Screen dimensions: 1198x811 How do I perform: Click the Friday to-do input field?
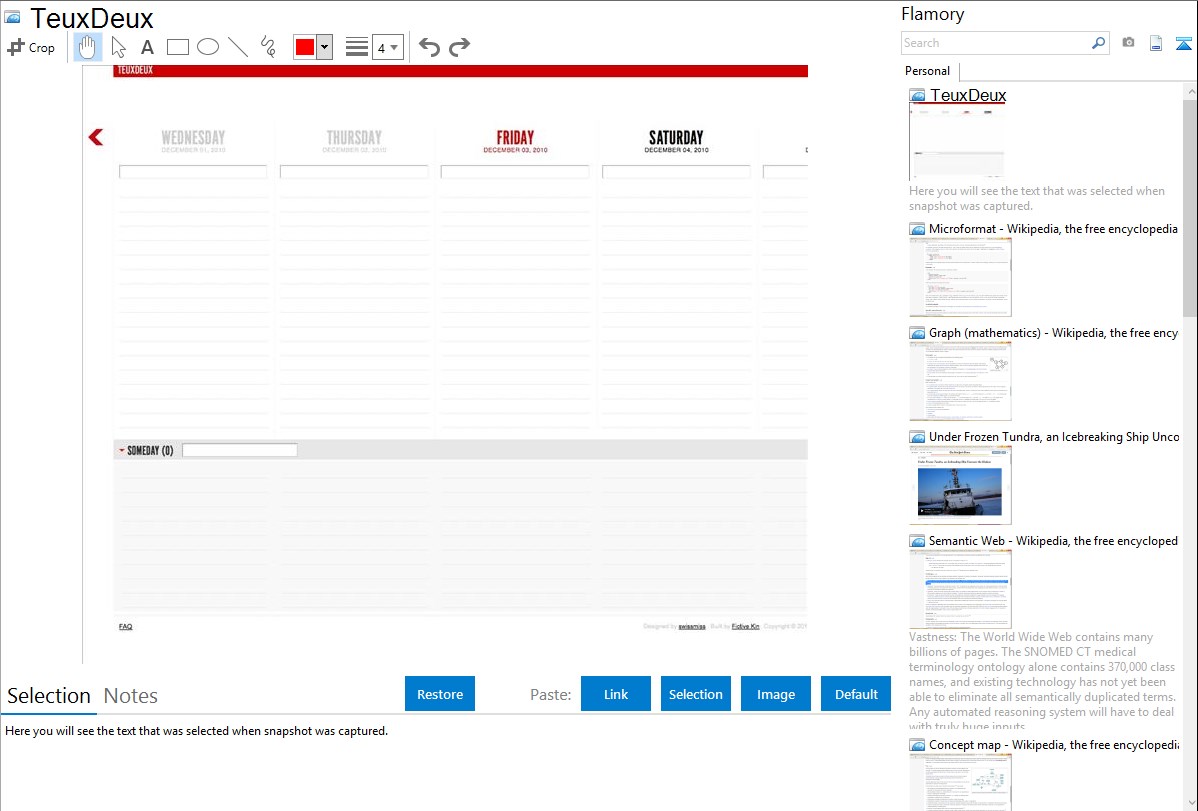coord(515,172)
